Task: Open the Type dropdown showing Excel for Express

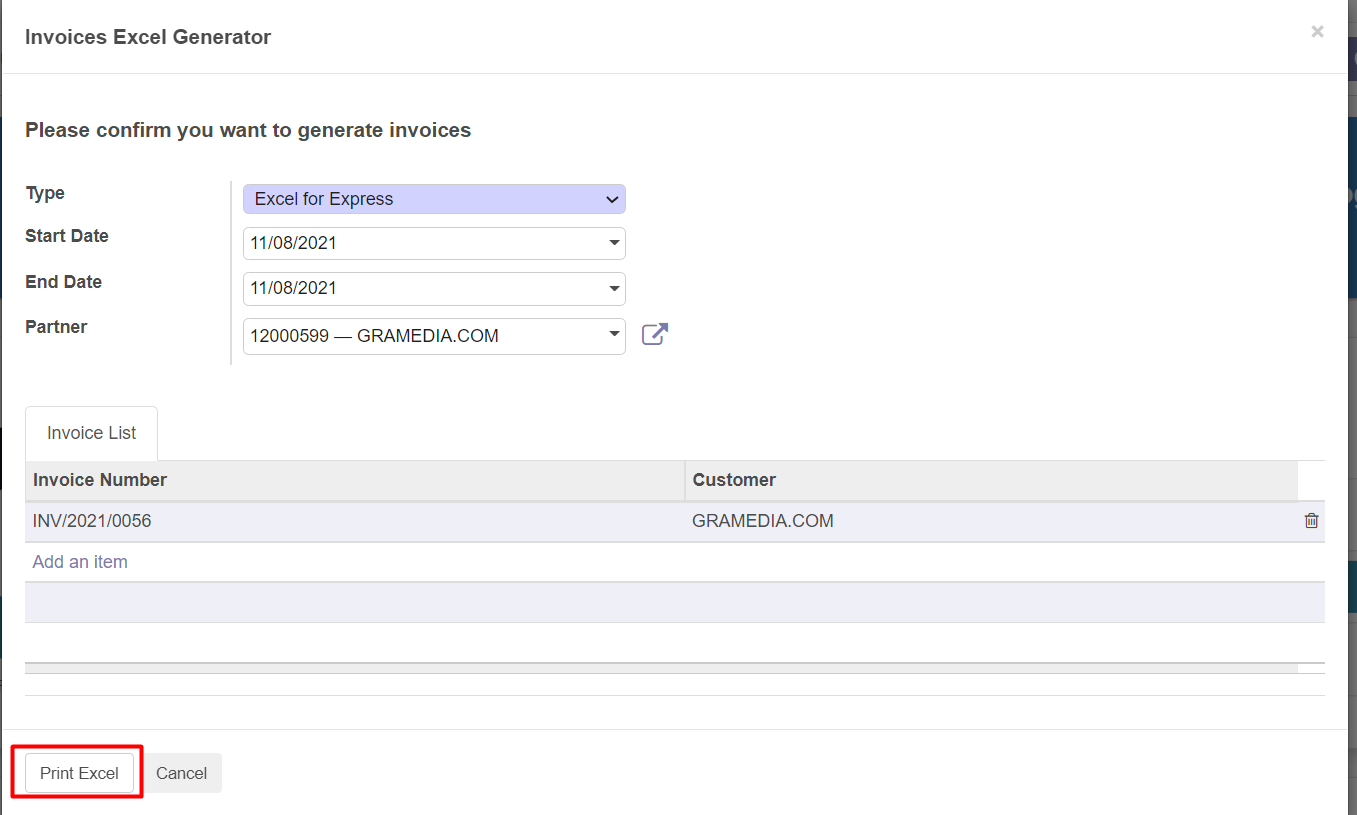Action: pos(434,199)
